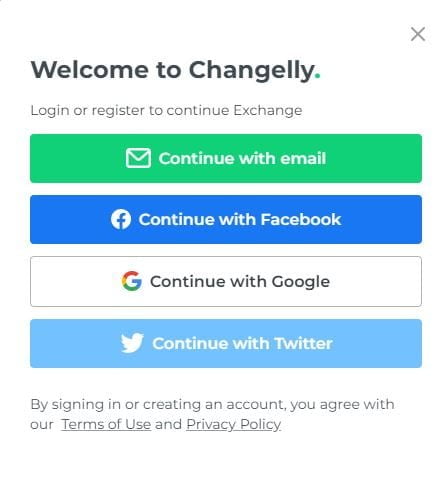This screenshot has width=442, height=478.
Task: Click the word Exchange in the subtitle
Action: point(268,110)
